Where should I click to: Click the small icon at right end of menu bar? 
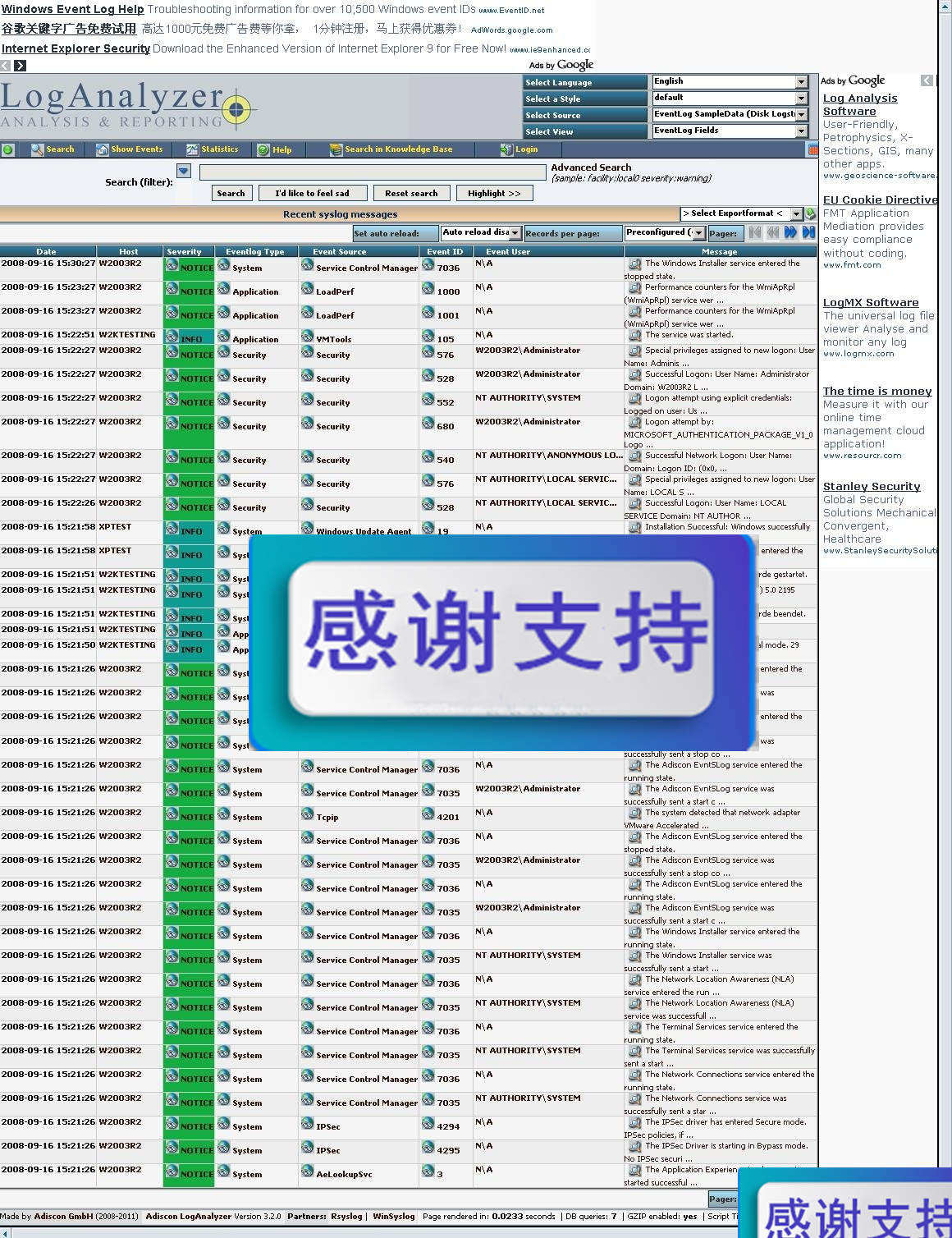812,149
